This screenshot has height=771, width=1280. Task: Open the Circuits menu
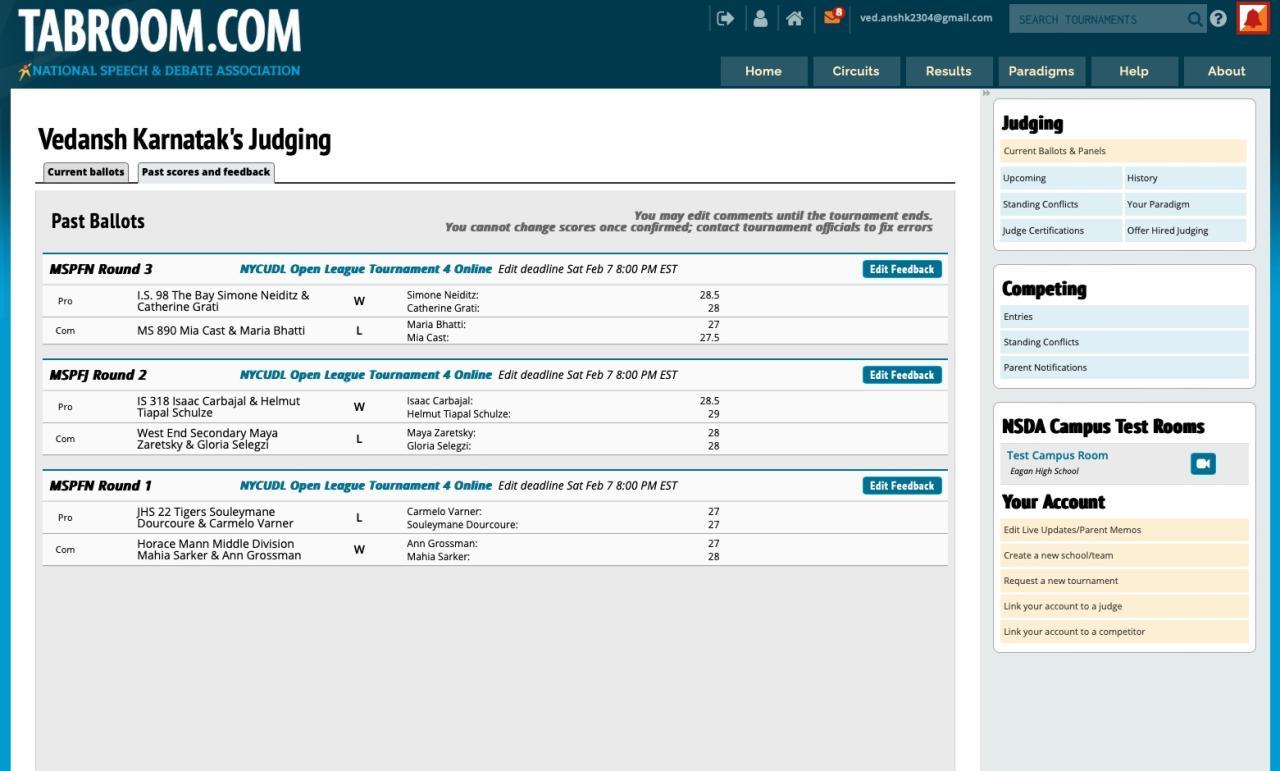point(856,71)
